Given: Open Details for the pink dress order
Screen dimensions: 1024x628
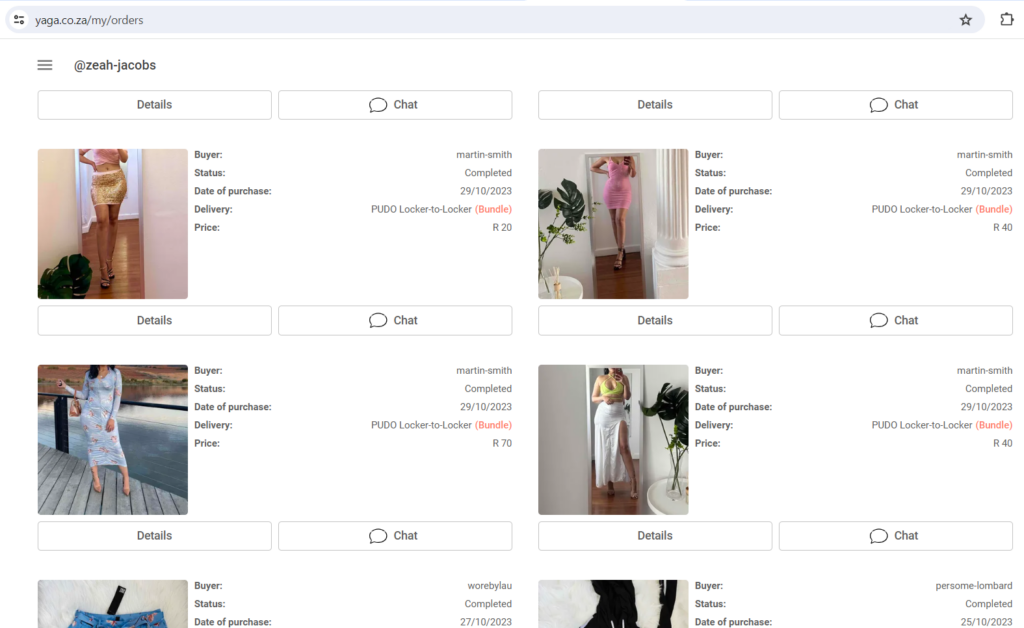Looking at the screenshot, I should coord(655,320).
